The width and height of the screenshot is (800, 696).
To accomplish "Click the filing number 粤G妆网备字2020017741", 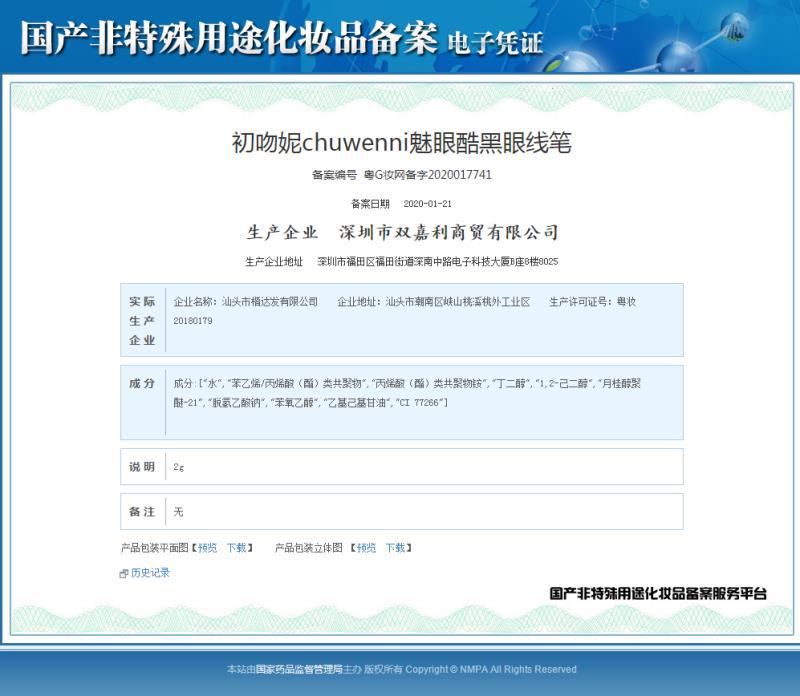I will click(428, 175).
